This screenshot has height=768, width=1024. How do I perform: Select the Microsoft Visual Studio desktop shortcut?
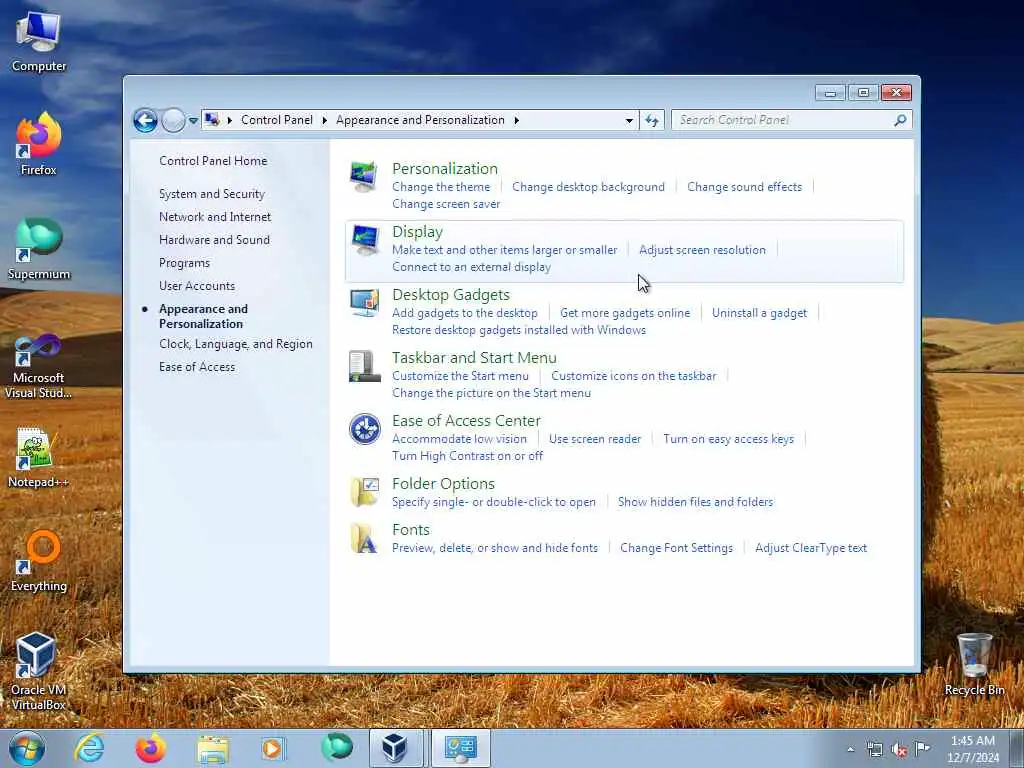tap(39, 366)
